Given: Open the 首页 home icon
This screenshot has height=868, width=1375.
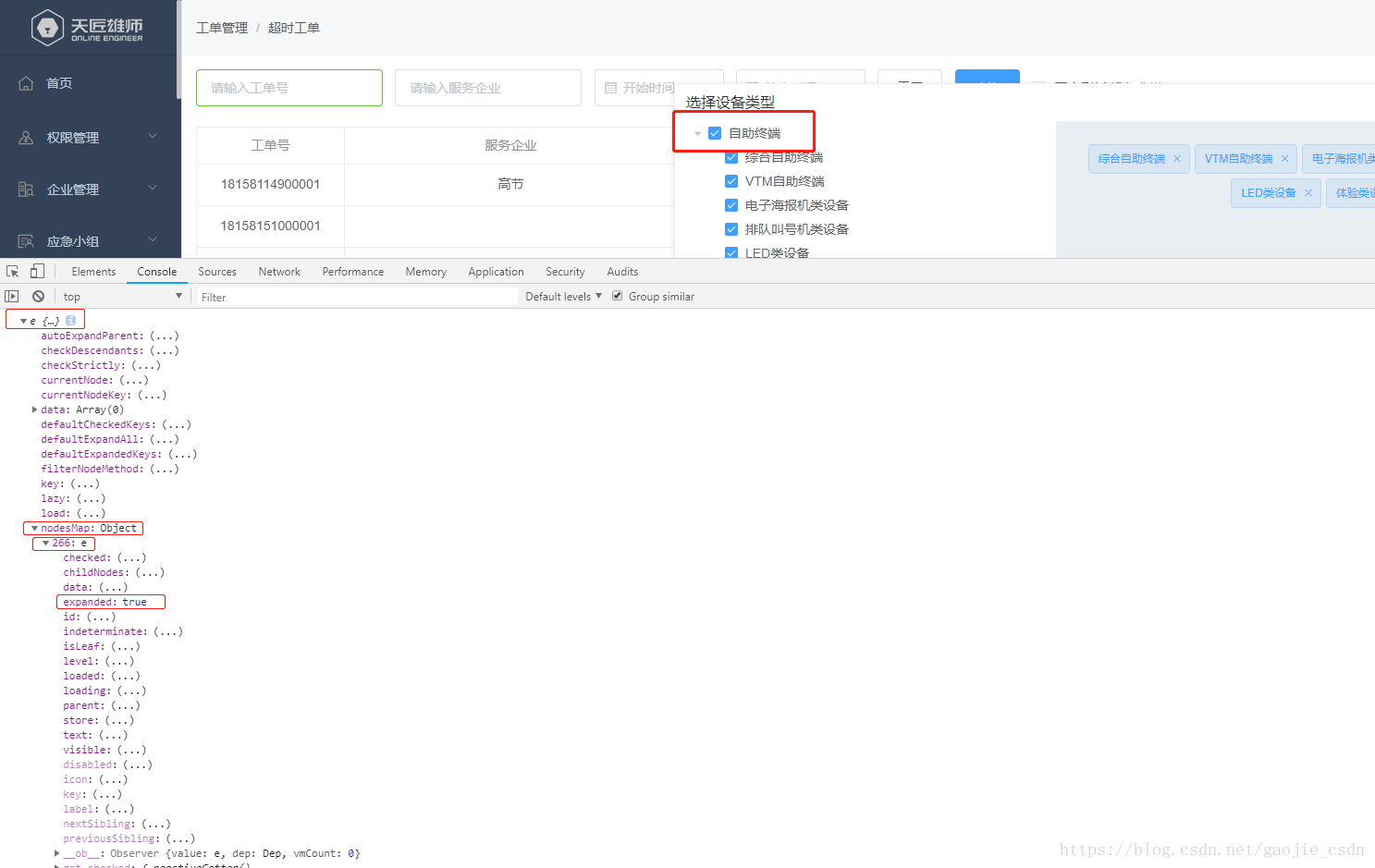Looking at the screenshot, I should tap(26, 83).
